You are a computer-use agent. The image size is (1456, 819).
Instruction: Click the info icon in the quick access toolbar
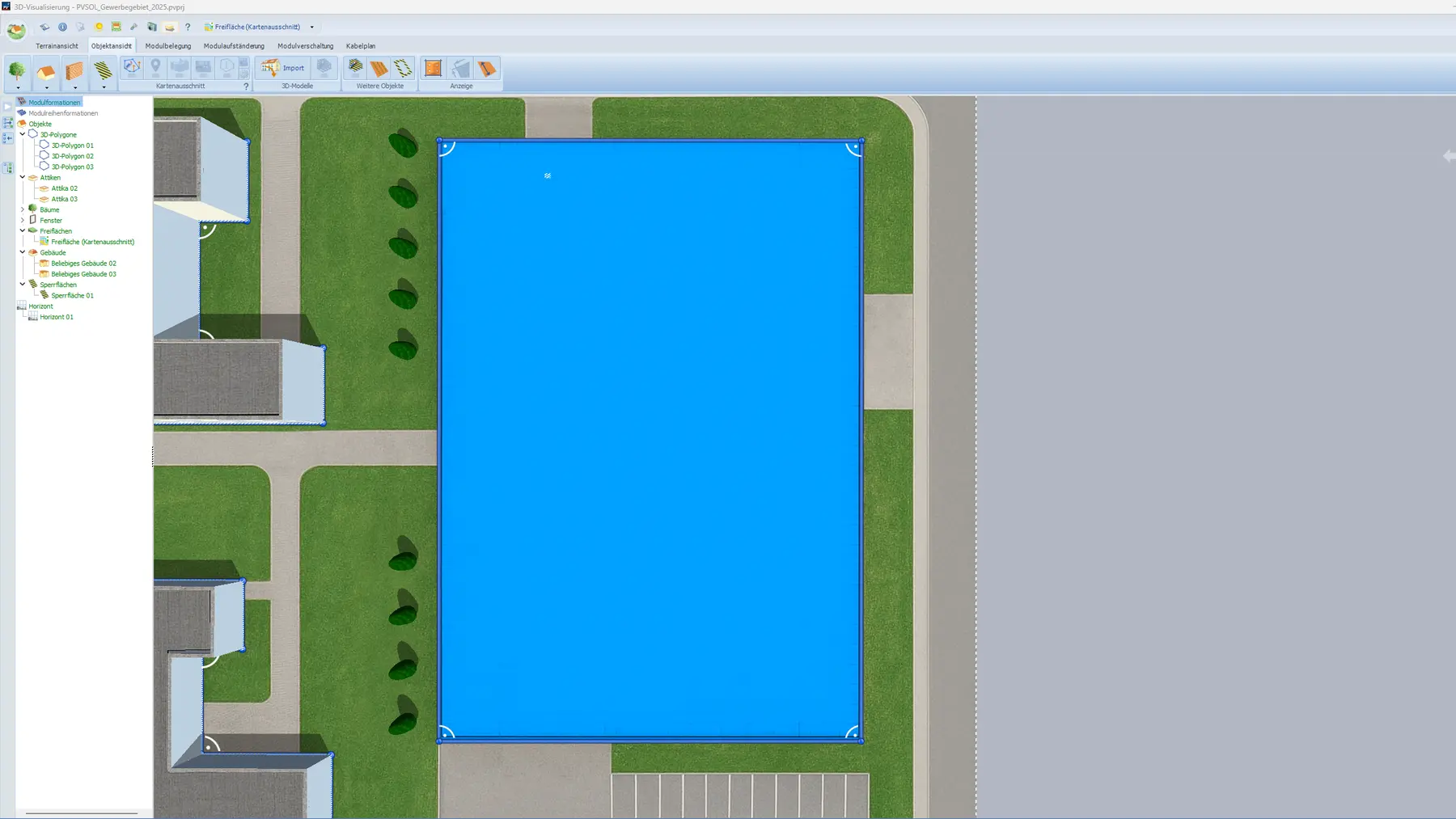[62, 27]
